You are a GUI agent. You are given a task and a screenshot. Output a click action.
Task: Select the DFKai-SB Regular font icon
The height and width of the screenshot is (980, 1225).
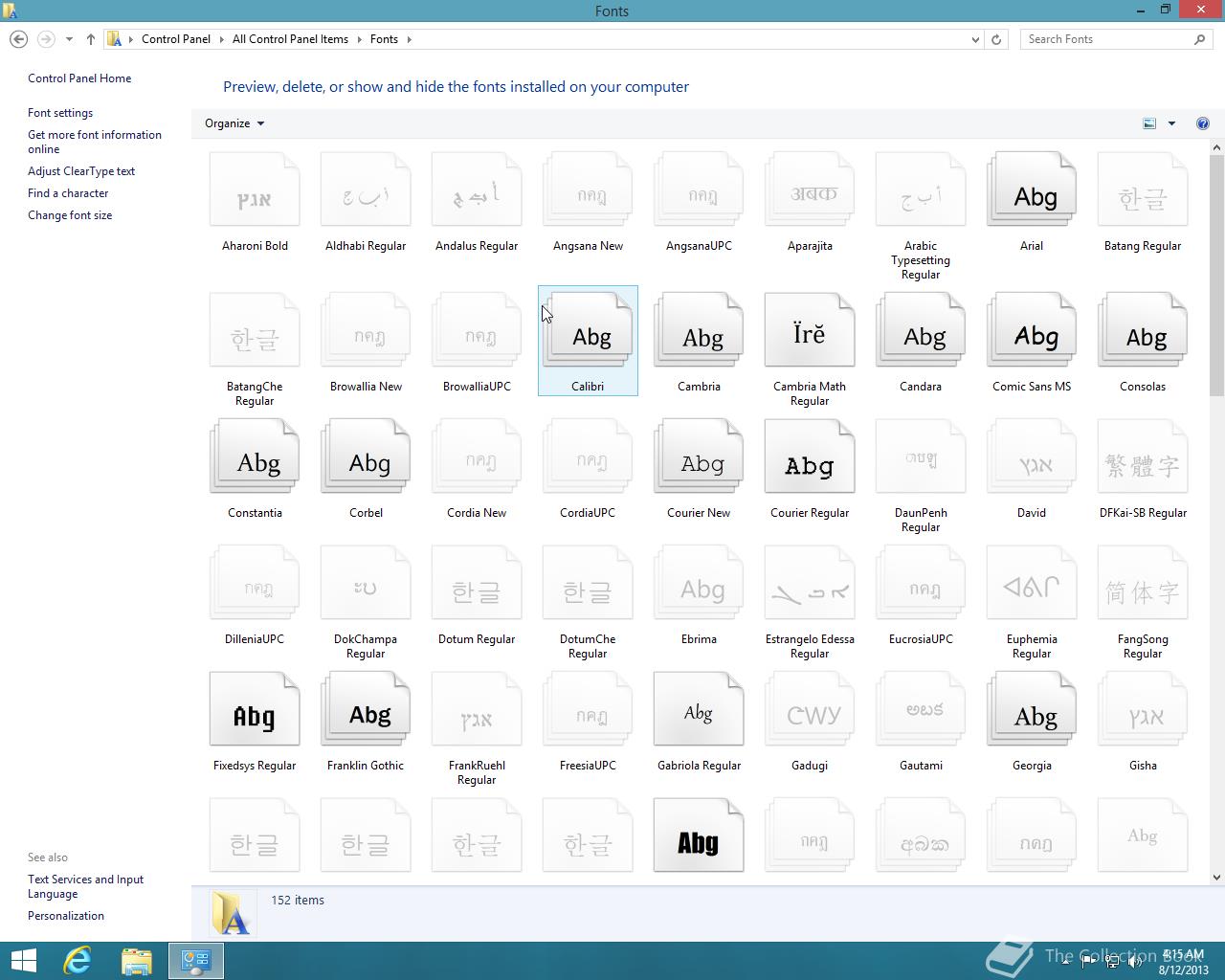1143,457
